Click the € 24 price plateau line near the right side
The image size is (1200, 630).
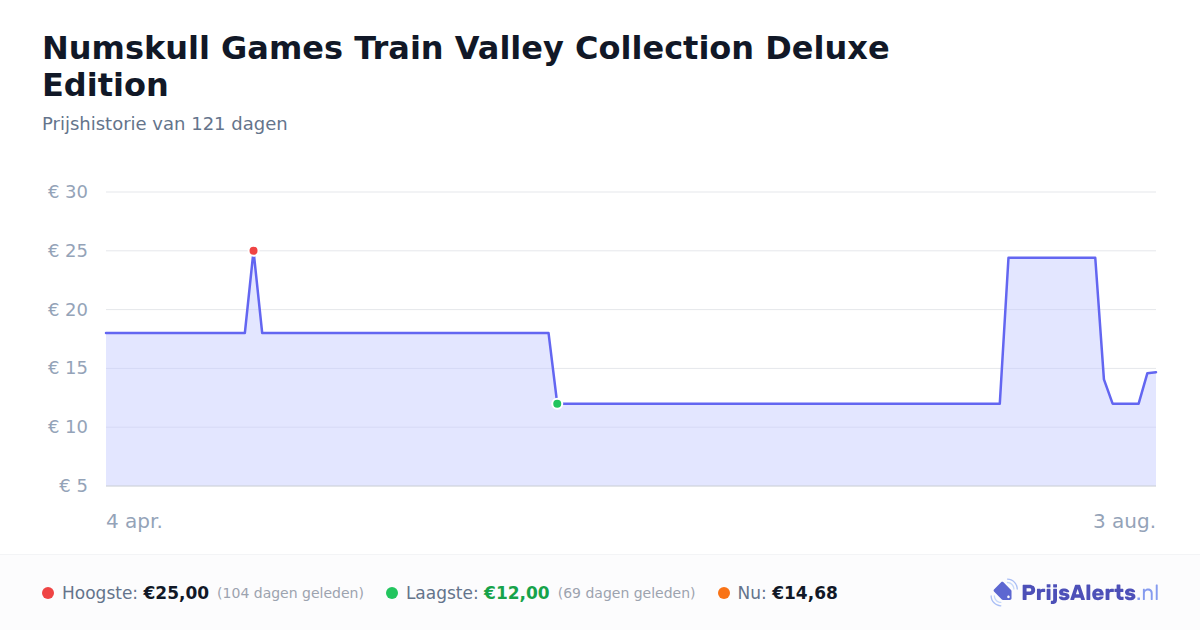(1051, 258)
